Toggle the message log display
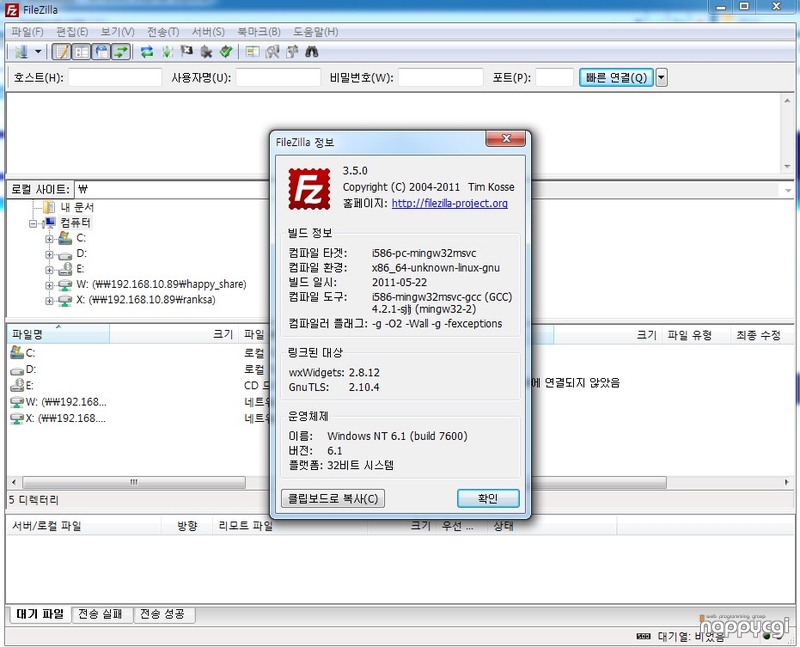The width and height of the screenshot is (800, 647). pyautogui.click(x=62, y=52)
